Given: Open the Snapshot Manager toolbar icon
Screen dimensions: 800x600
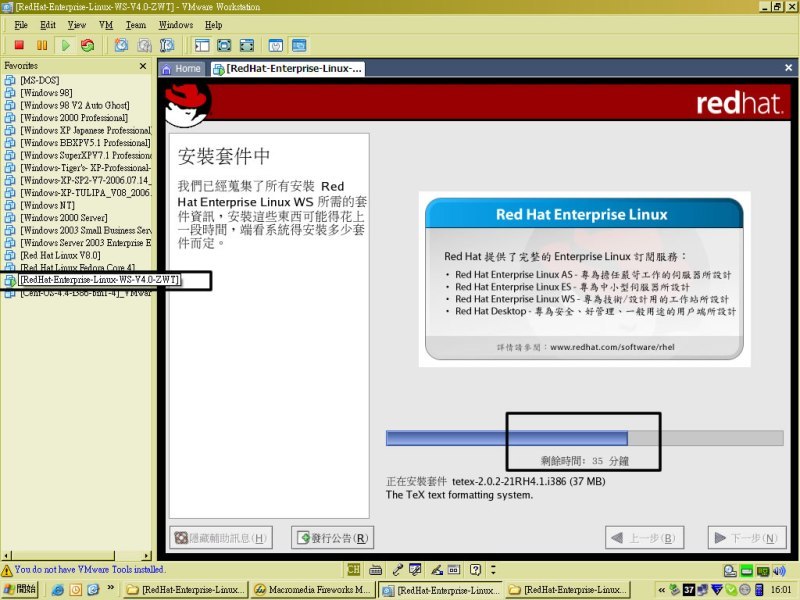Looking at the screenshot, I should pyautogui.click(x=167, y=45).
